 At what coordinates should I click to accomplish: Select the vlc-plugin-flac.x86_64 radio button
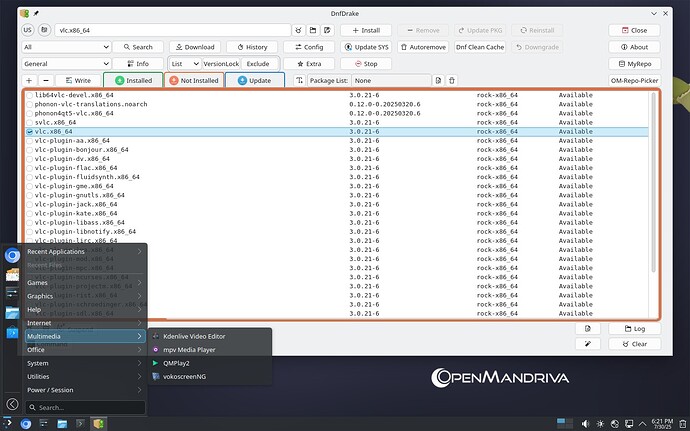(29, 168)
